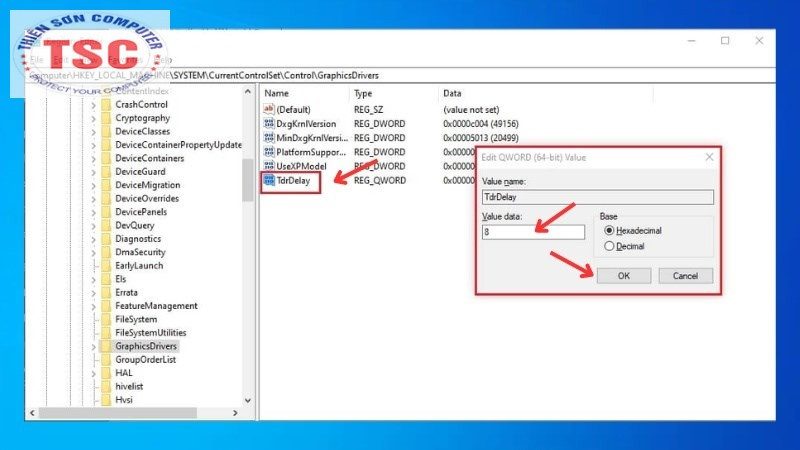Viewport: 800px width, 450px height.
Task: Click the Hvsi folder icon
Action: click(x=106, y=399)
